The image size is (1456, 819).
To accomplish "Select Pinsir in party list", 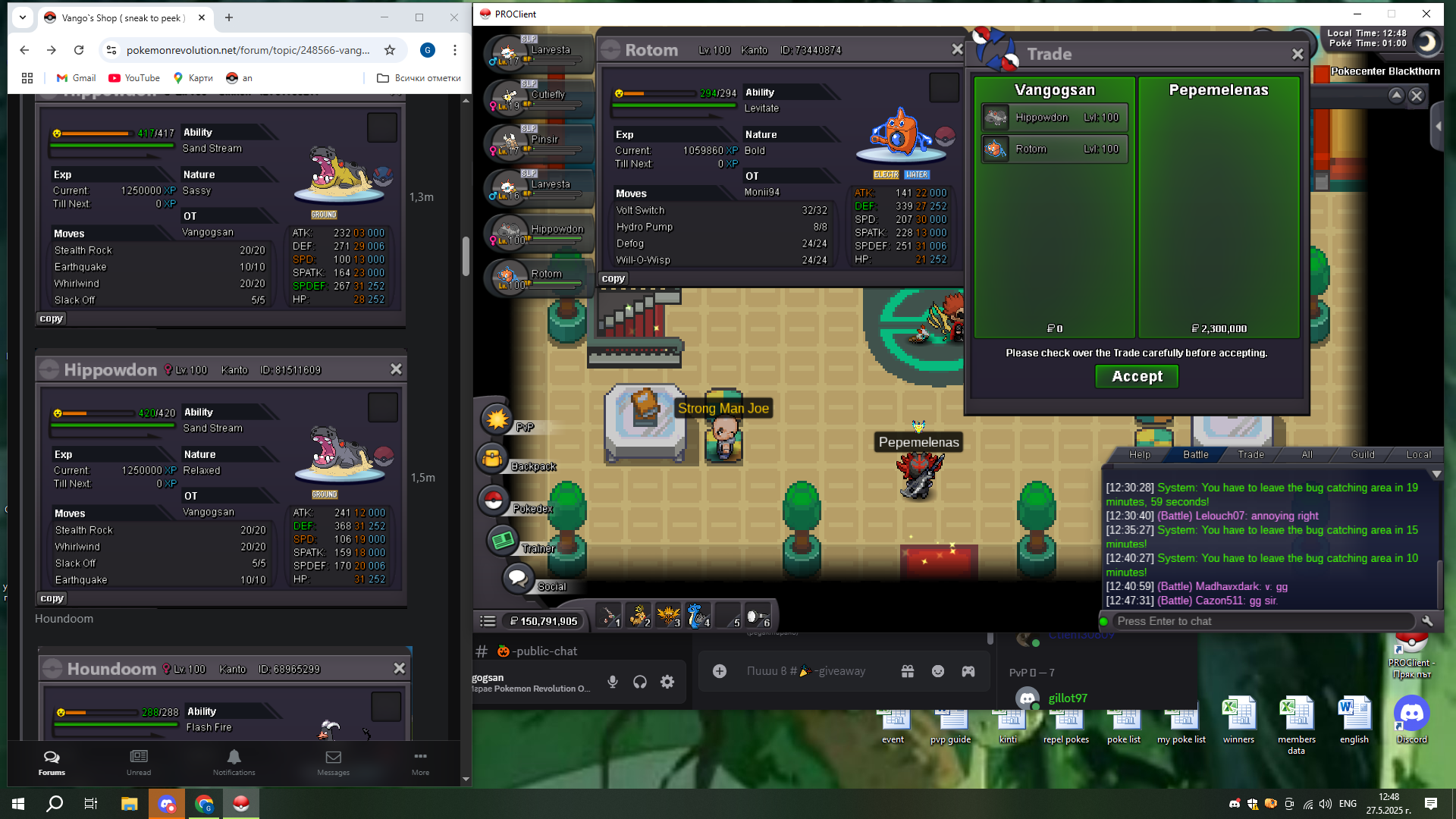I will [x=539, y=142].
